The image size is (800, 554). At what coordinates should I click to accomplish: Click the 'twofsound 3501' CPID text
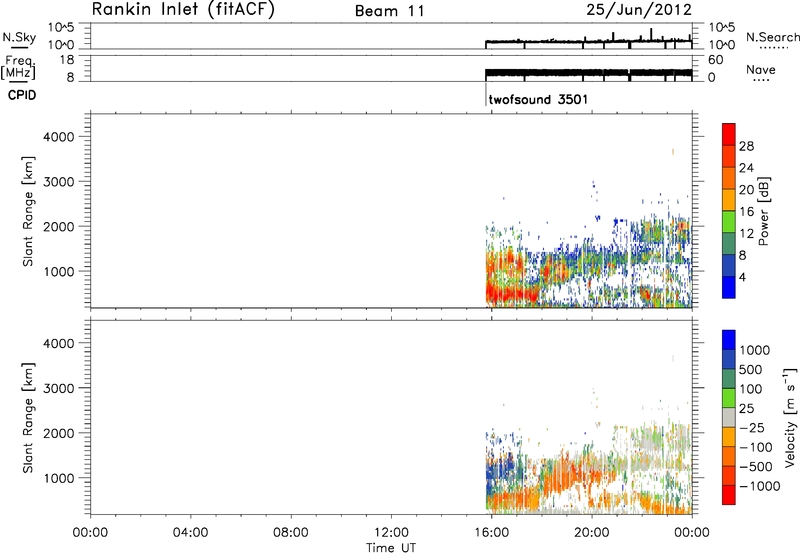tap(538, 99)
